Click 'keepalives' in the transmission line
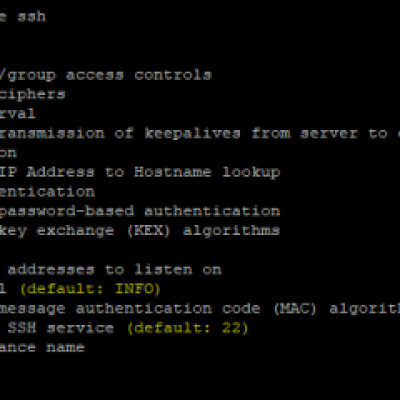 [x=192, y=134]
